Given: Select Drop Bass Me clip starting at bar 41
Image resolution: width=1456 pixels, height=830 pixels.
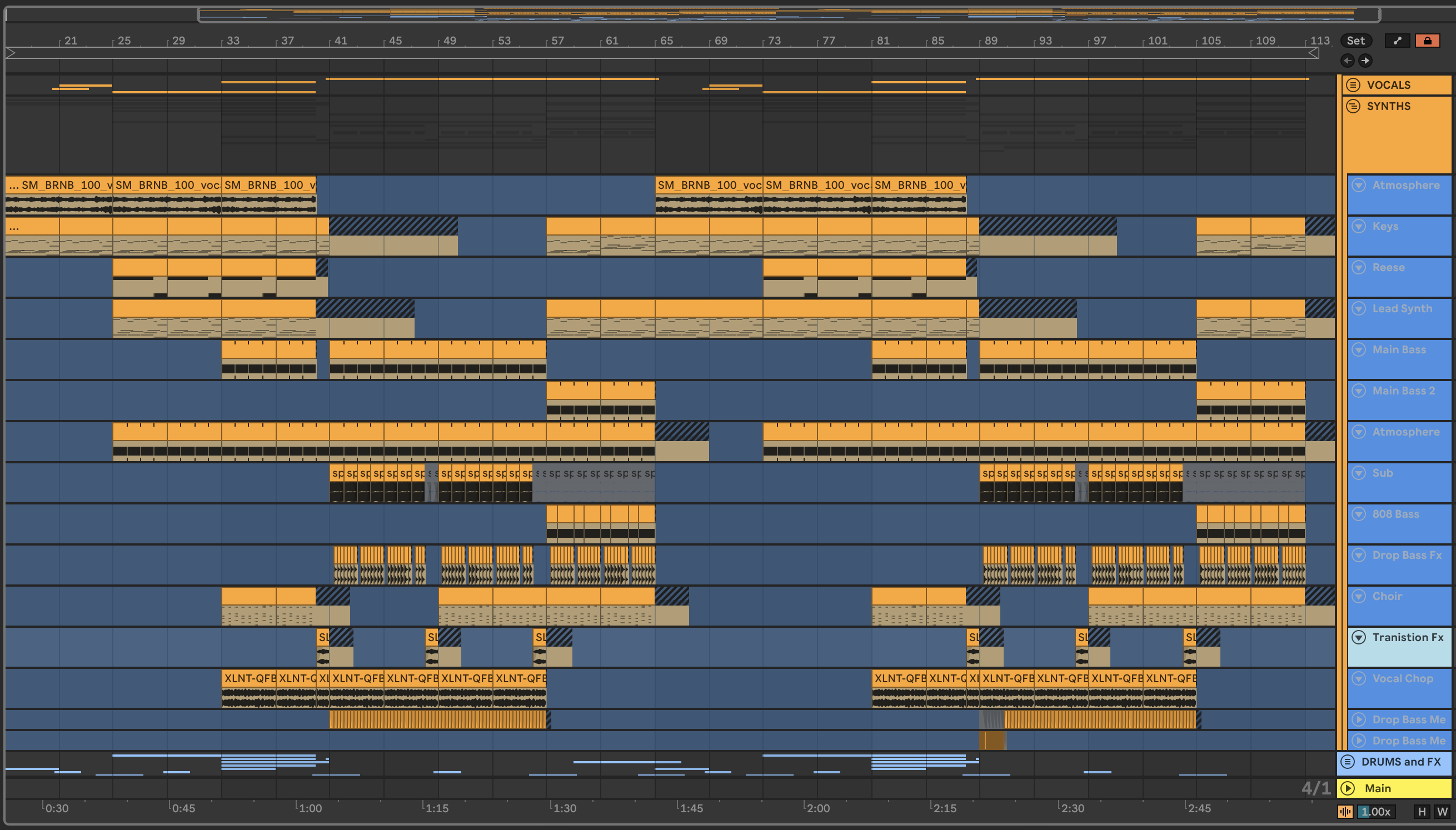Looking at the screenshot, I should [x=438, y=719].
